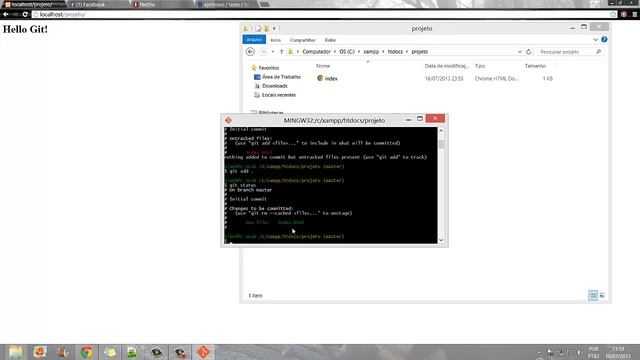Open the Chrome menu button
The width and height of the screenshot is (640, 360).
[635, 14]
